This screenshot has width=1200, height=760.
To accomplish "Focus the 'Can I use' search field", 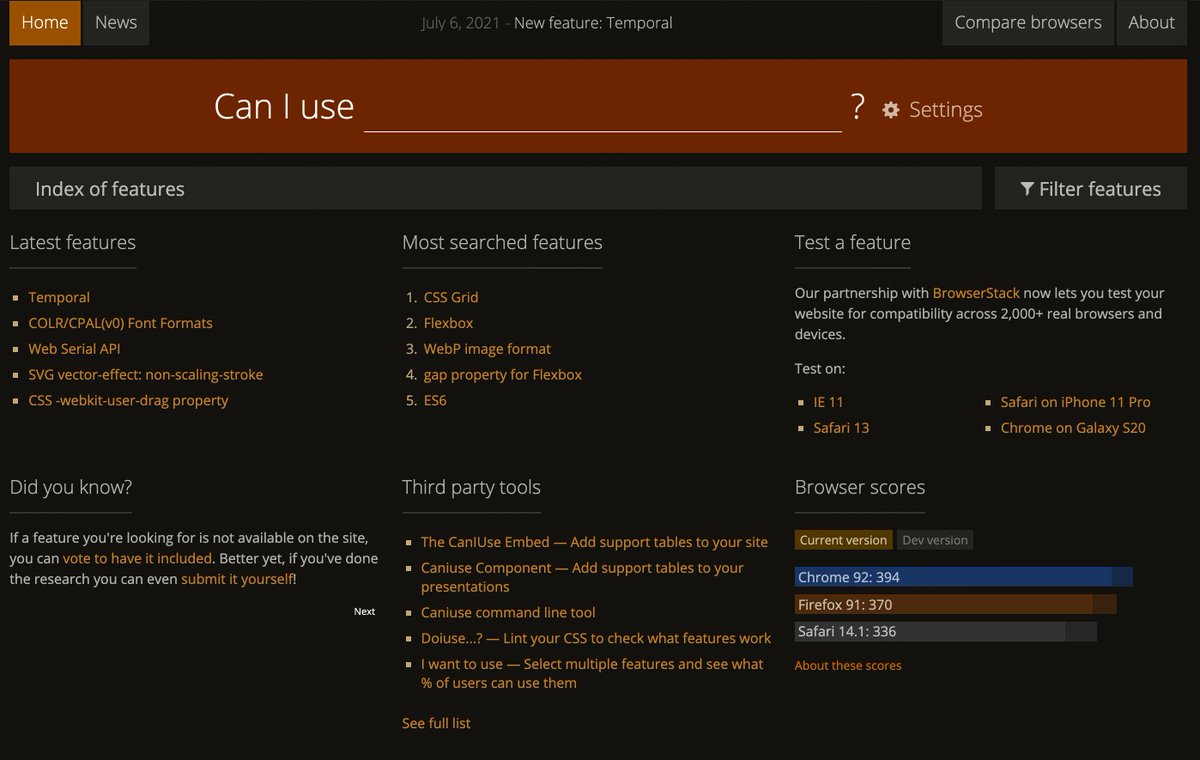I will pos(603,107).
